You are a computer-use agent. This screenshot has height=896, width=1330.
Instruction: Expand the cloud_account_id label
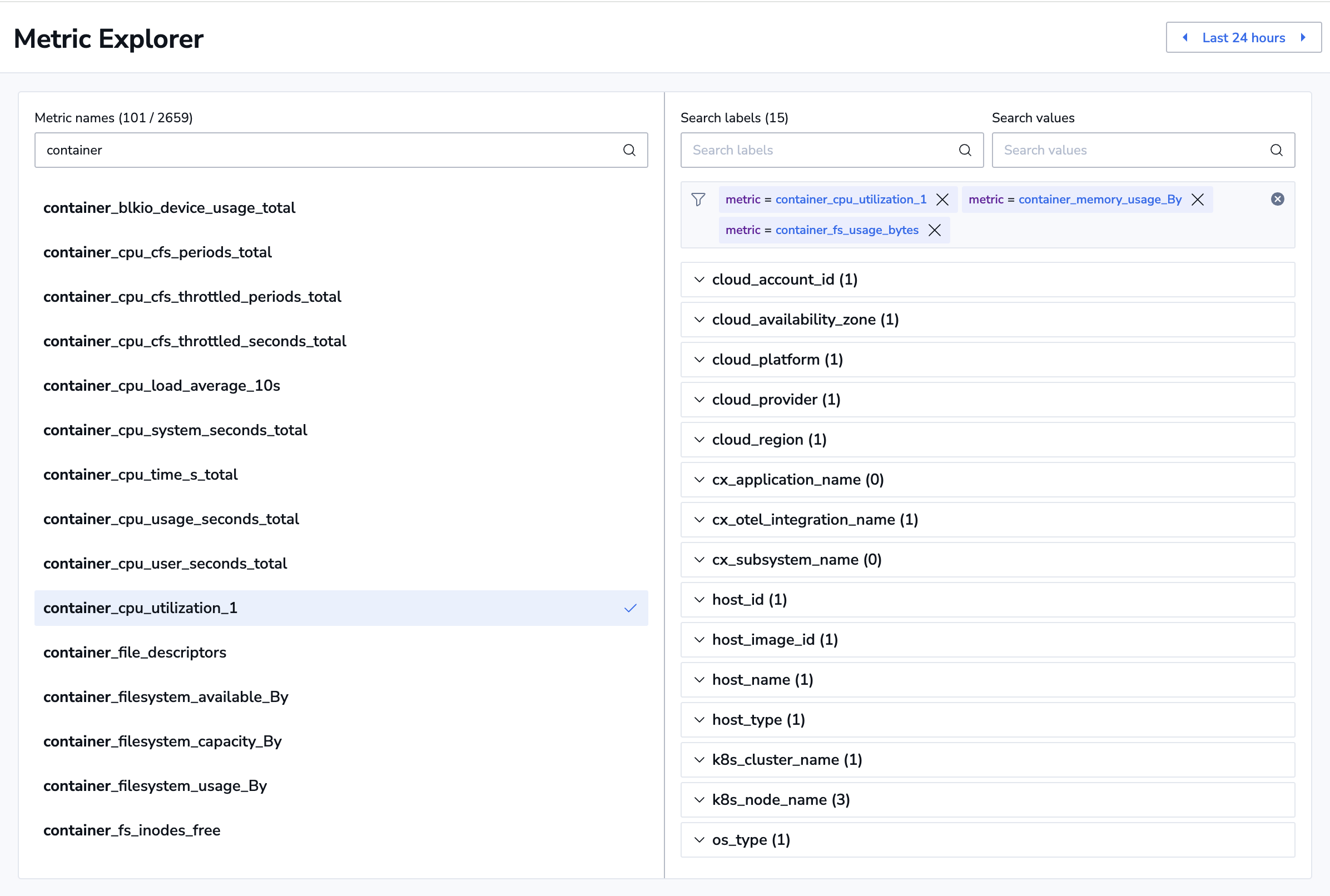point(784,280)
